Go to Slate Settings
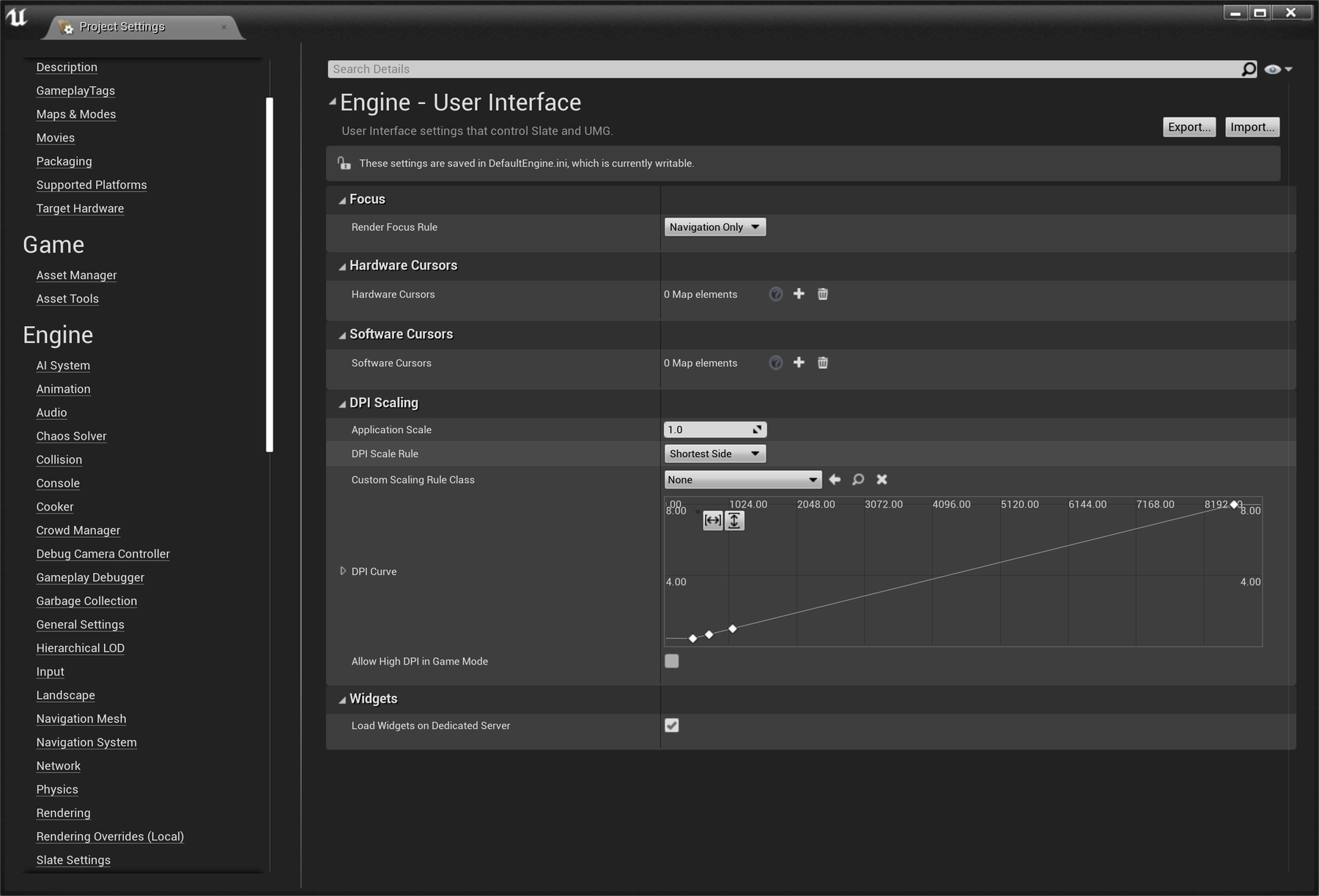Screen dimensions: 1319x896 (x=73, y=860)
